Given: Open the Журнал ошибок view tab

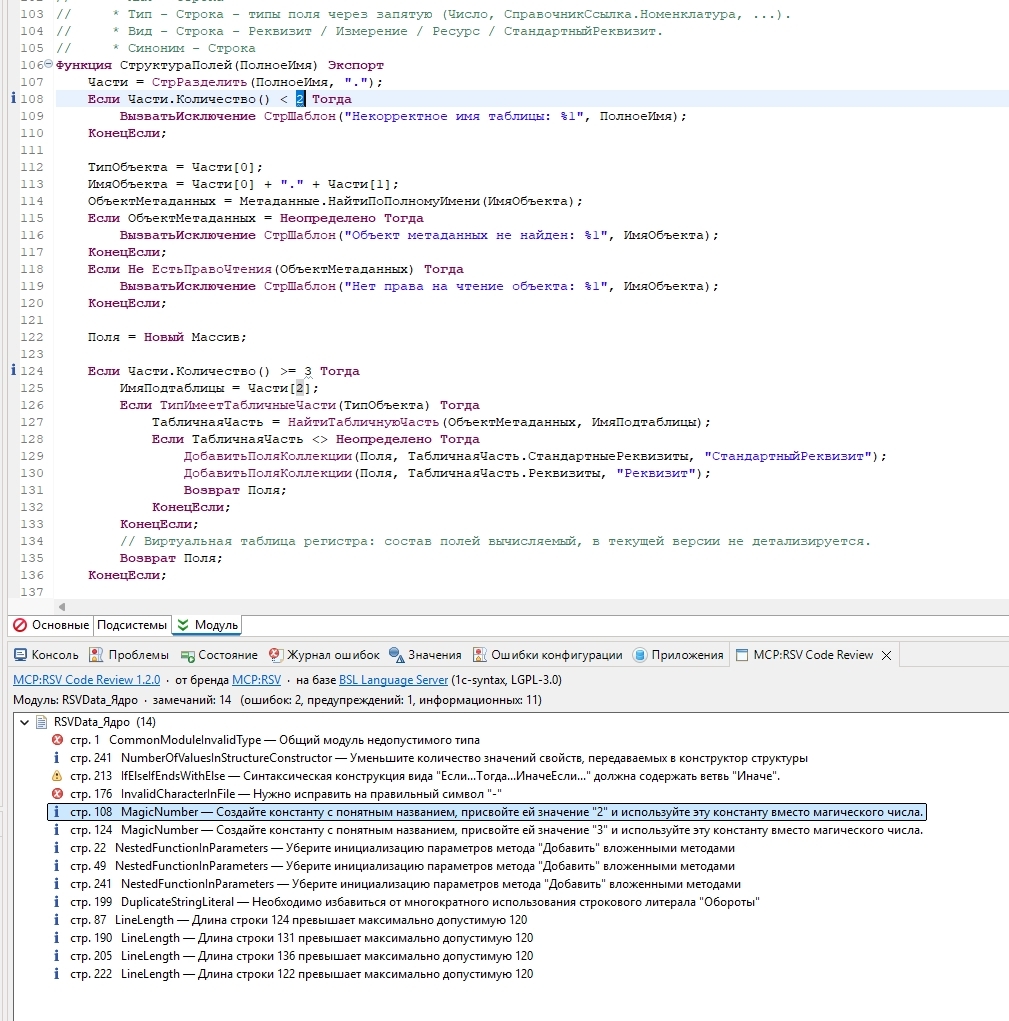Looking at the screenshot, I should click(x=325, y=655).
